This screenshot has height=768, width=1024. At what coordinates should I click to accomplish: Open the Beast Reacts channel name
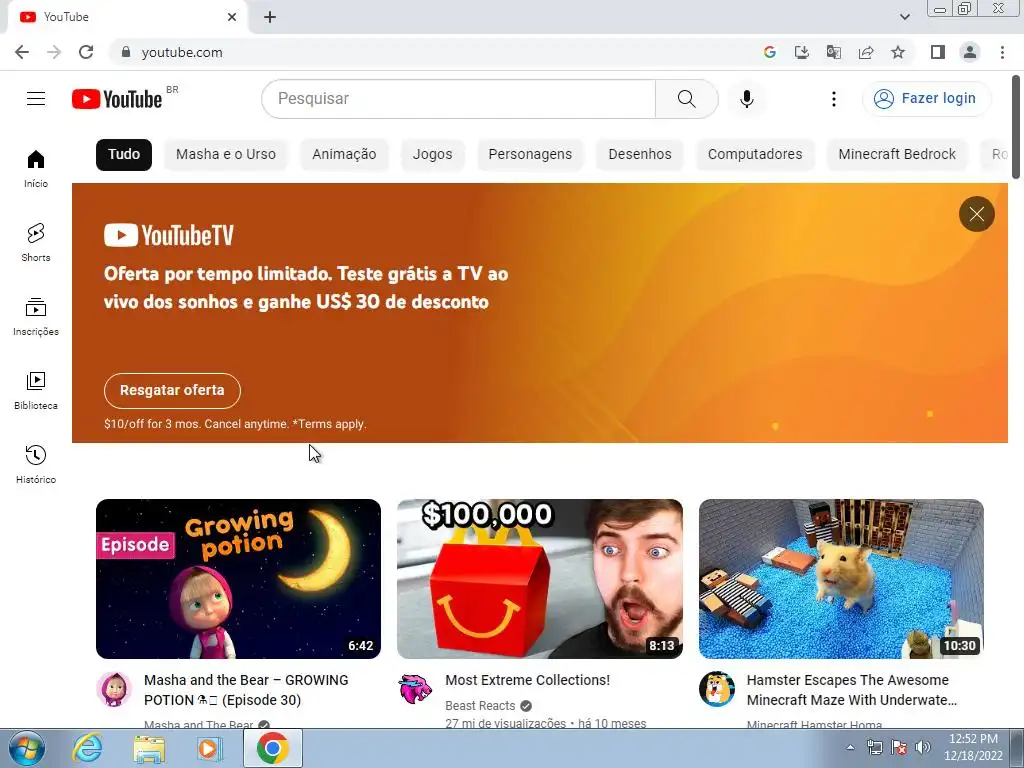480,705
